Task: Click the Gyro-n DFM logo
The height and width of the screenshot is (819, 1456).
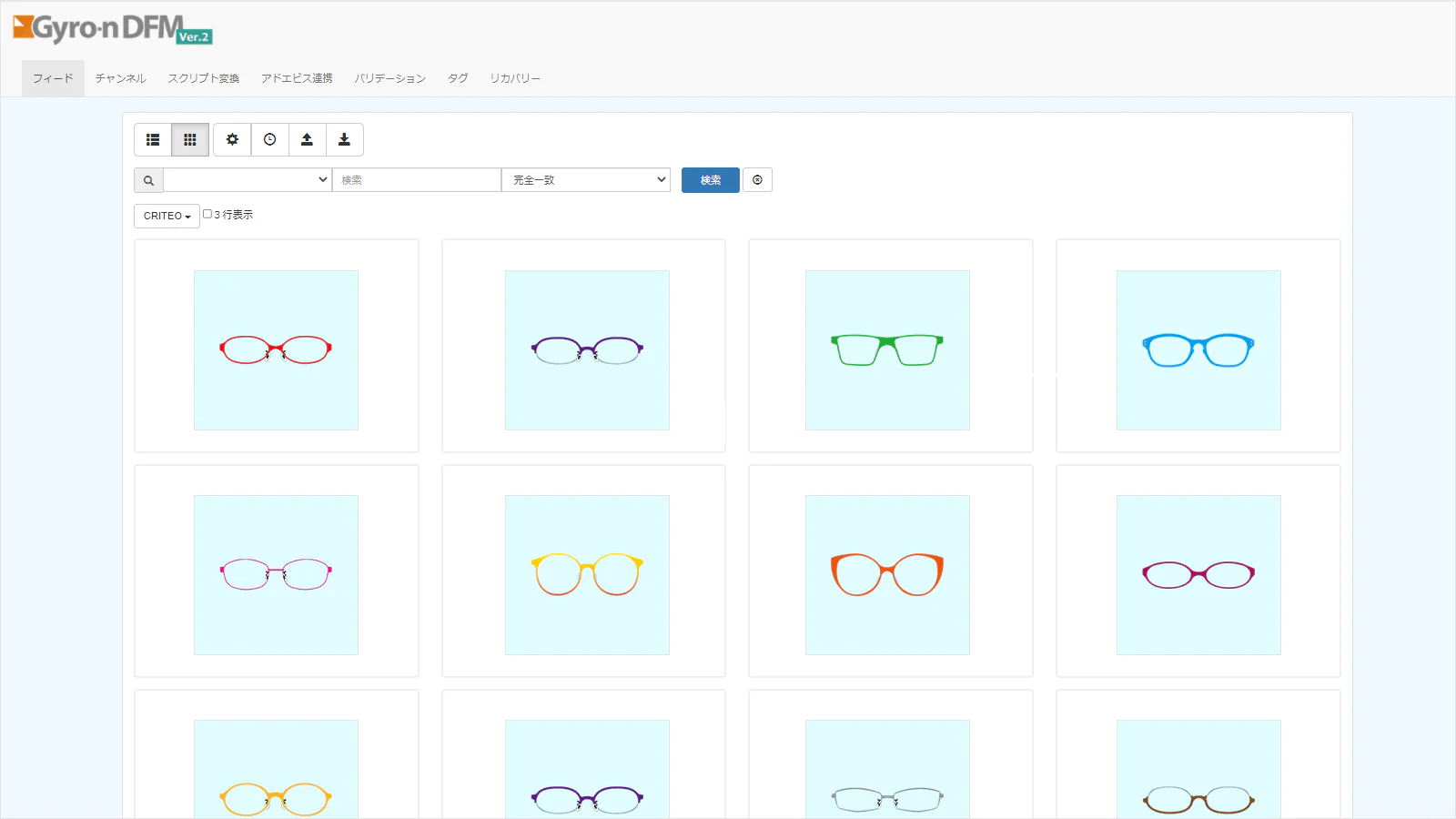Action: (x=113, y=30)
